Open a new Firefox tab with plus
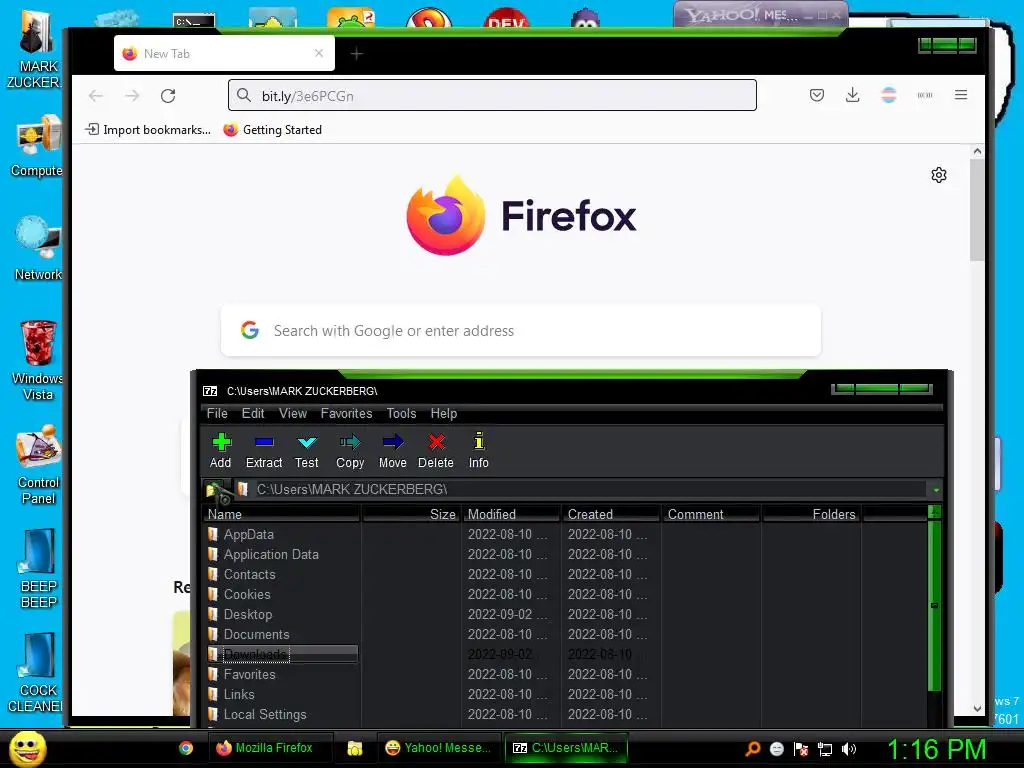1024x768 pixels. pyautogui.click(x=357, y=54)
